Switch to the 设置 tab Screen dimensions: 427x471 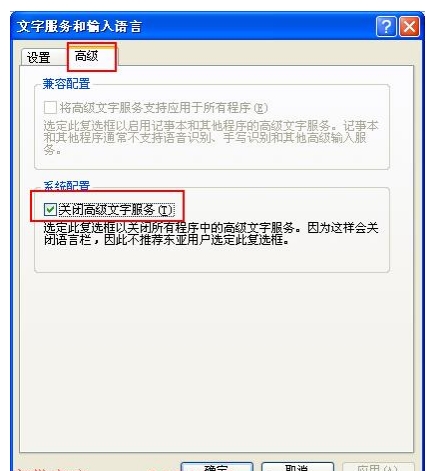39,57
